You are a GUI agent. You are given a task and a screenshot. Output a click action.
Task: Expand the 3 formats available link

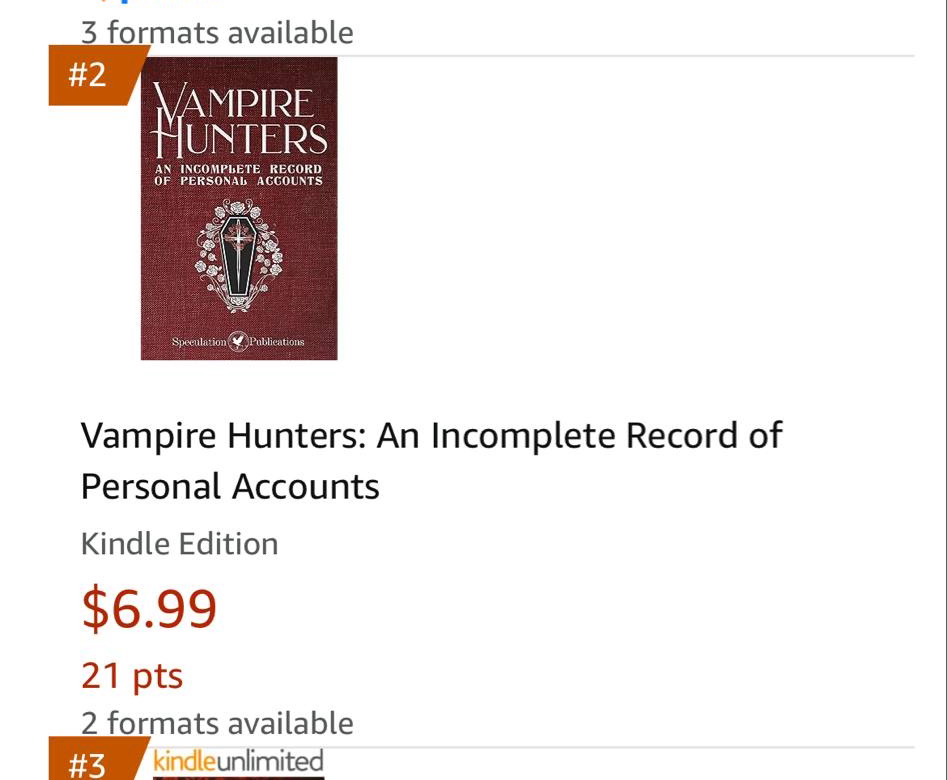[x=217, y=32]
